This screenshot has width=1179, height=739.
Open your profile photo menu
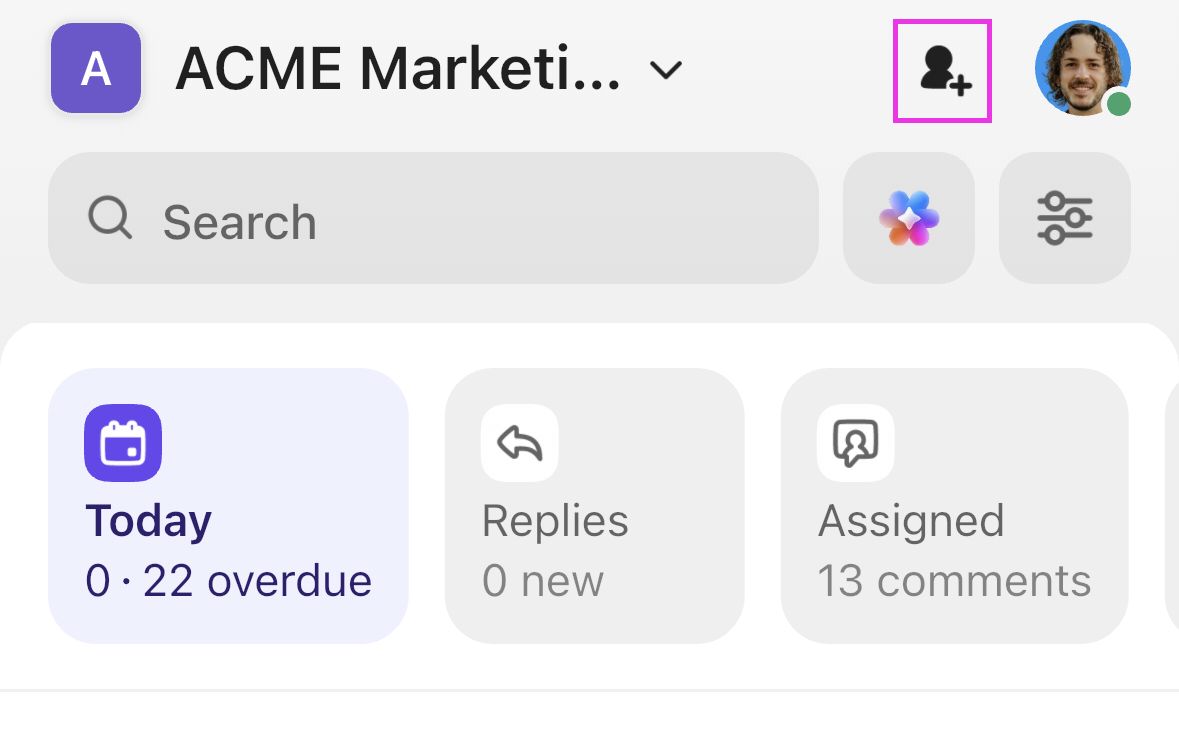coord(1082,68)
